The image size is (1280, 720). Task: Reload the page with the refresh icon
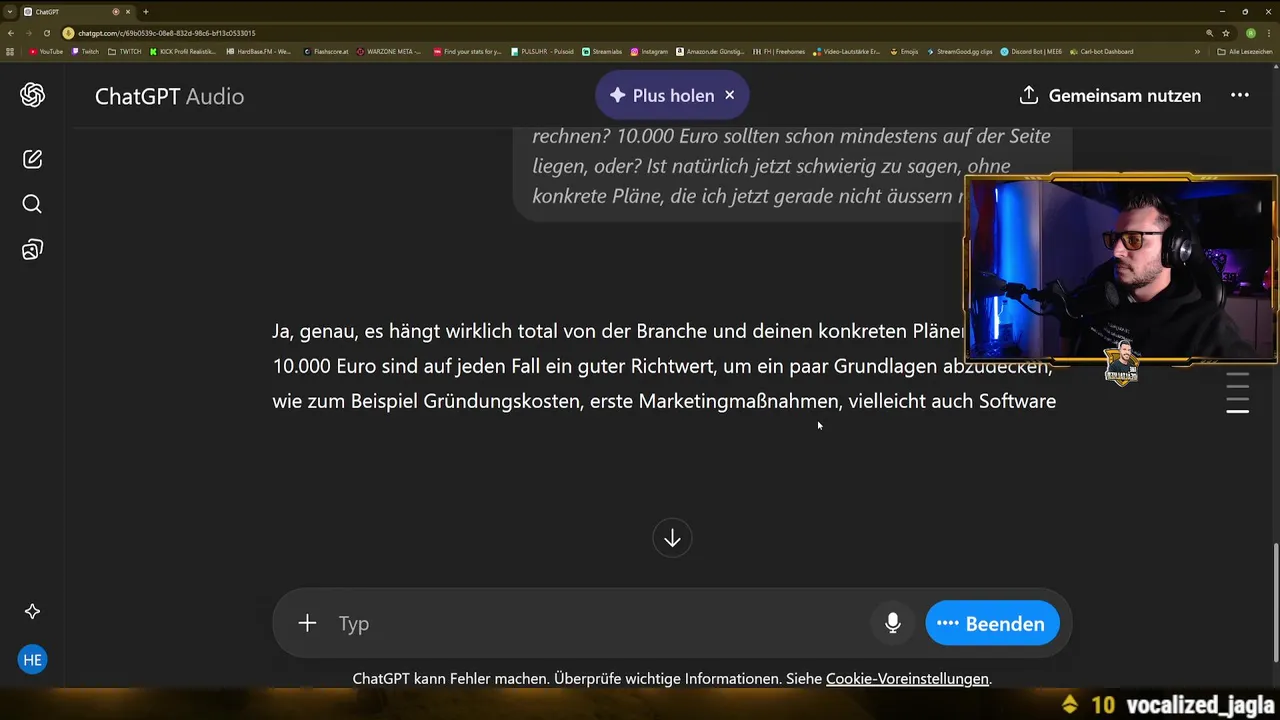tap(47, 33)
